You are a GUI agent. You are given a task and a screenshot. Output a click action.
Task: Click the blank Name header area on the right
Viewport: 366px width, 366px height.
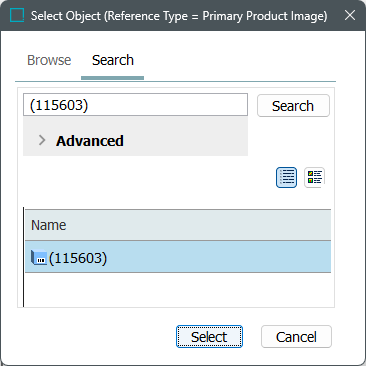coord(199,225)
